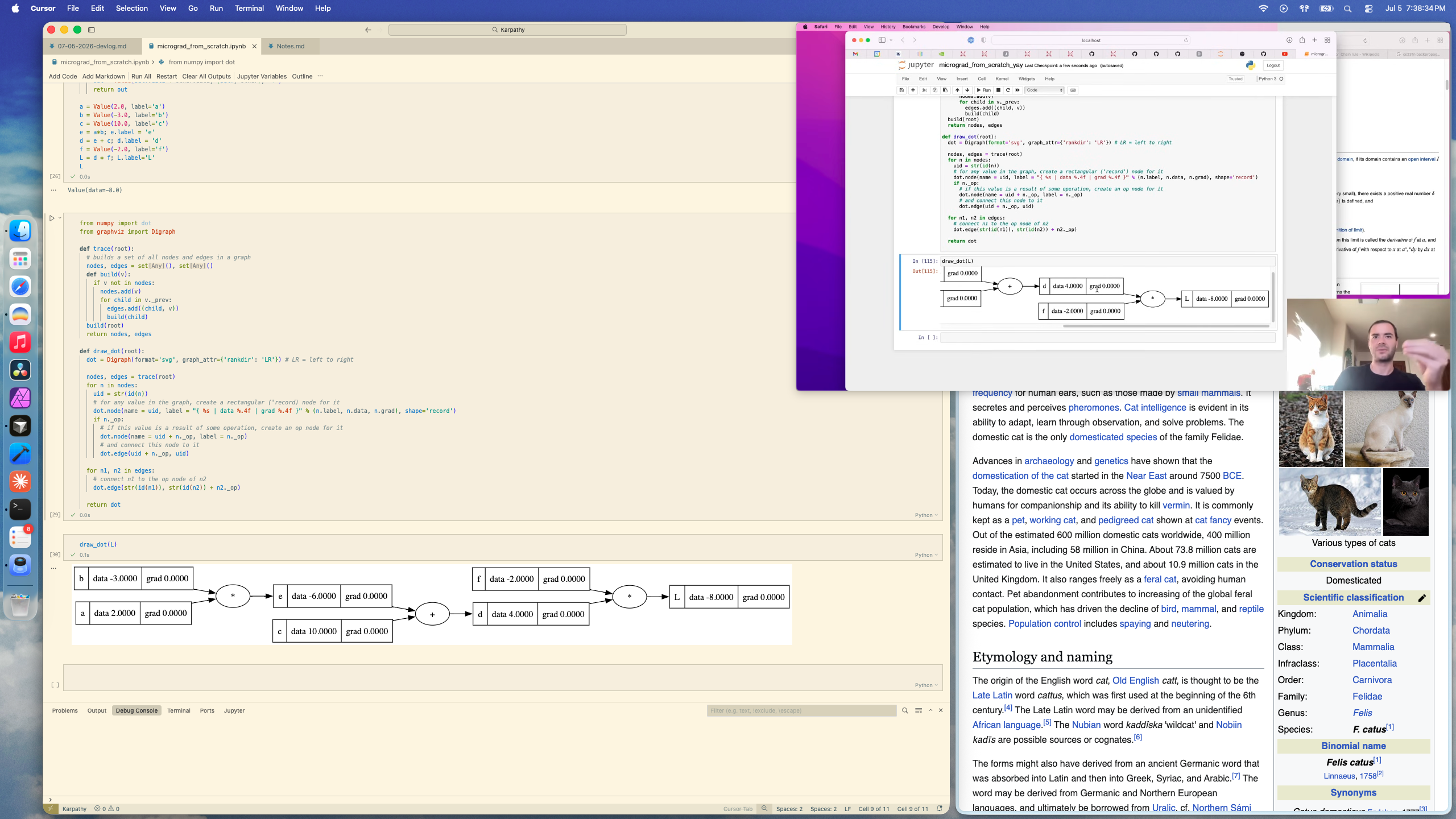1456x819 pixels.
Task: Click Add Markdown in the notebook toolbar
Action: point(104,76)
